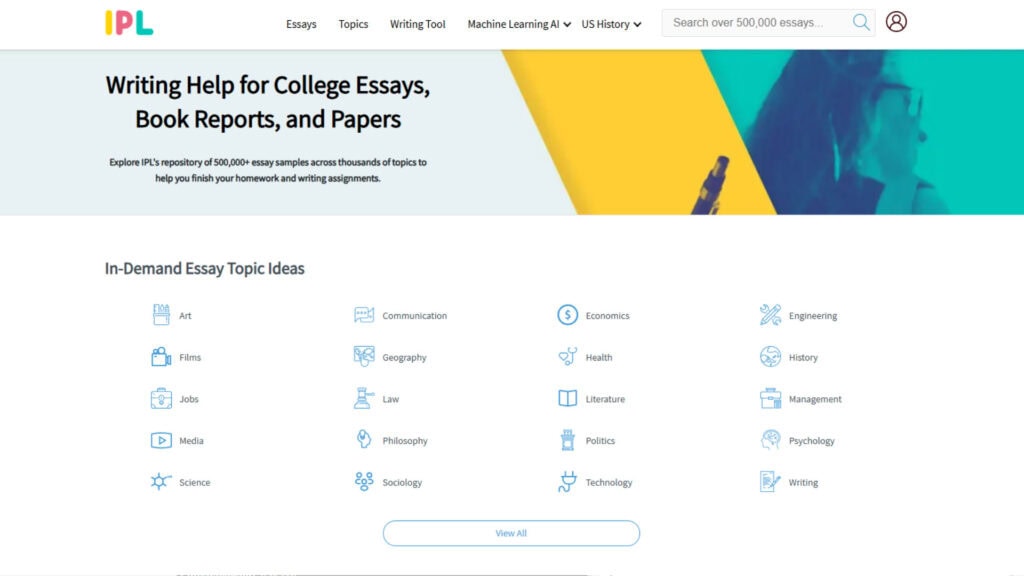Open the Health topic link

pos(599,357)
